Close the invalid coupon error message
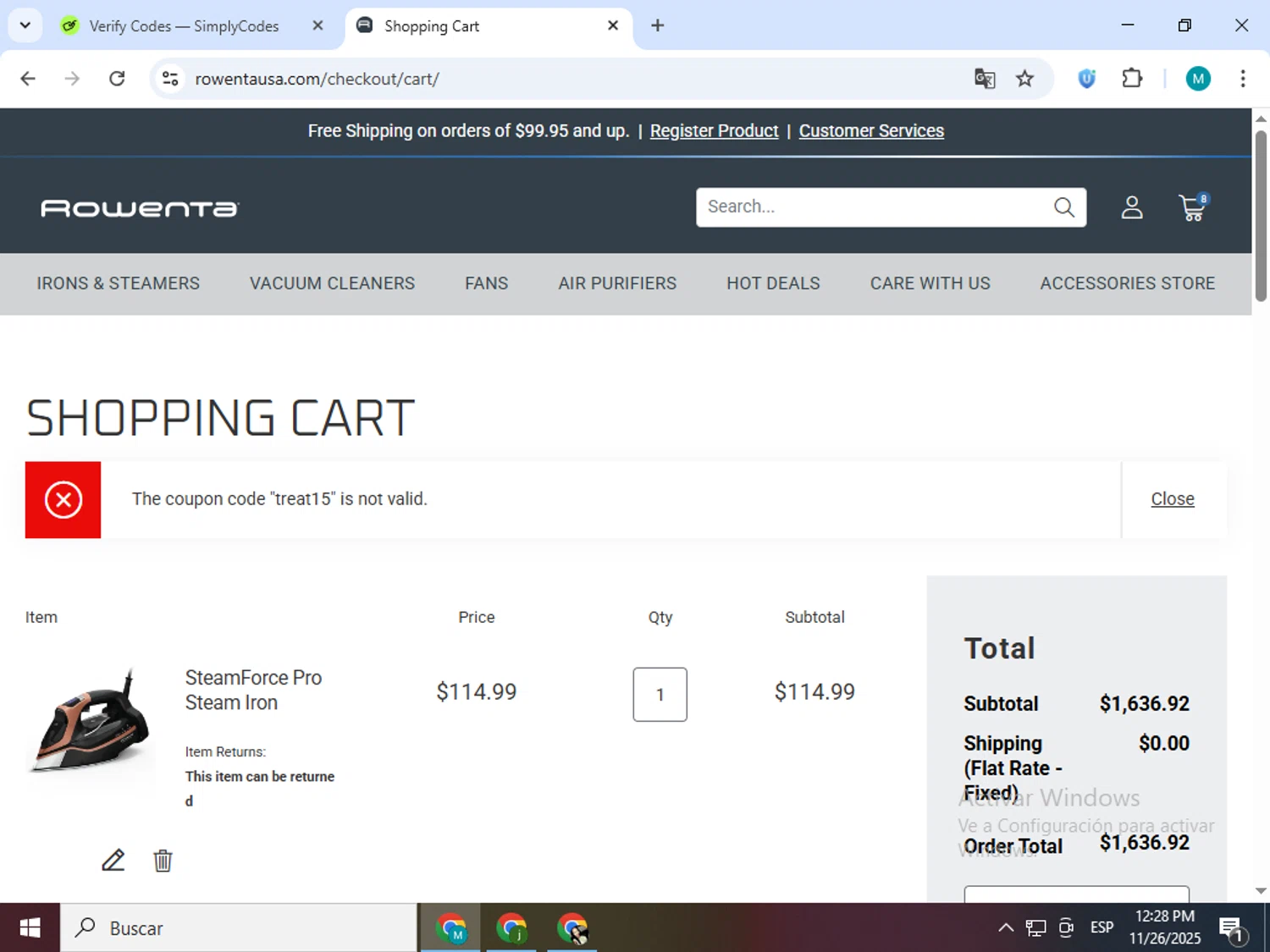Viewport: 1270px width, 952px height. (x=1173, y=499)
